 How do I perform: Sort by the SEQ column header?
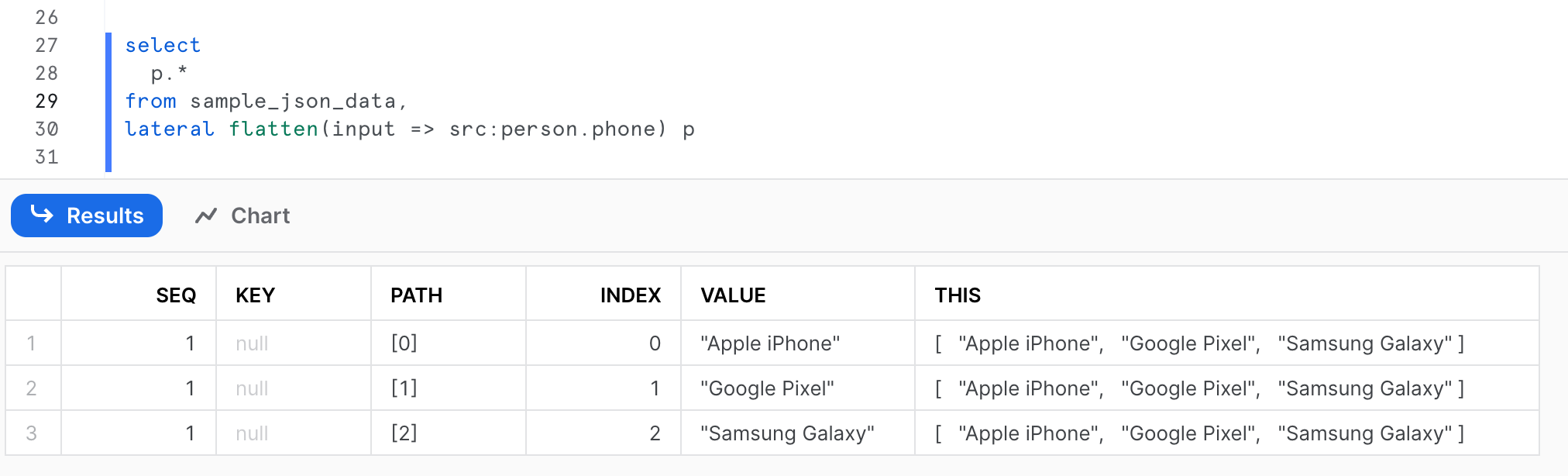[176, 295]
